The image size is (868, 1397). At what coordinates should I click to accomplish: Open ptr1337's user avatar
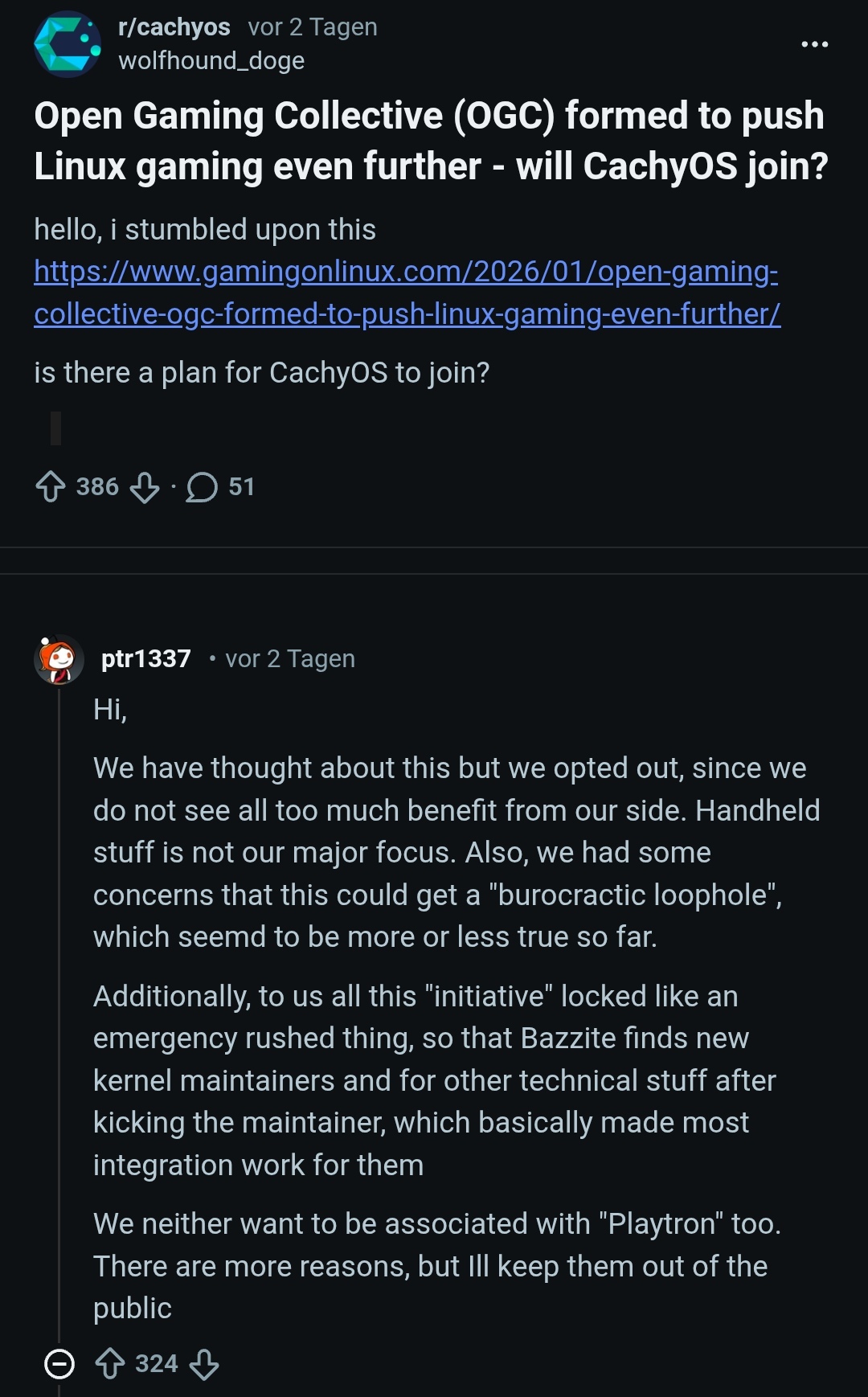(59, 659)
